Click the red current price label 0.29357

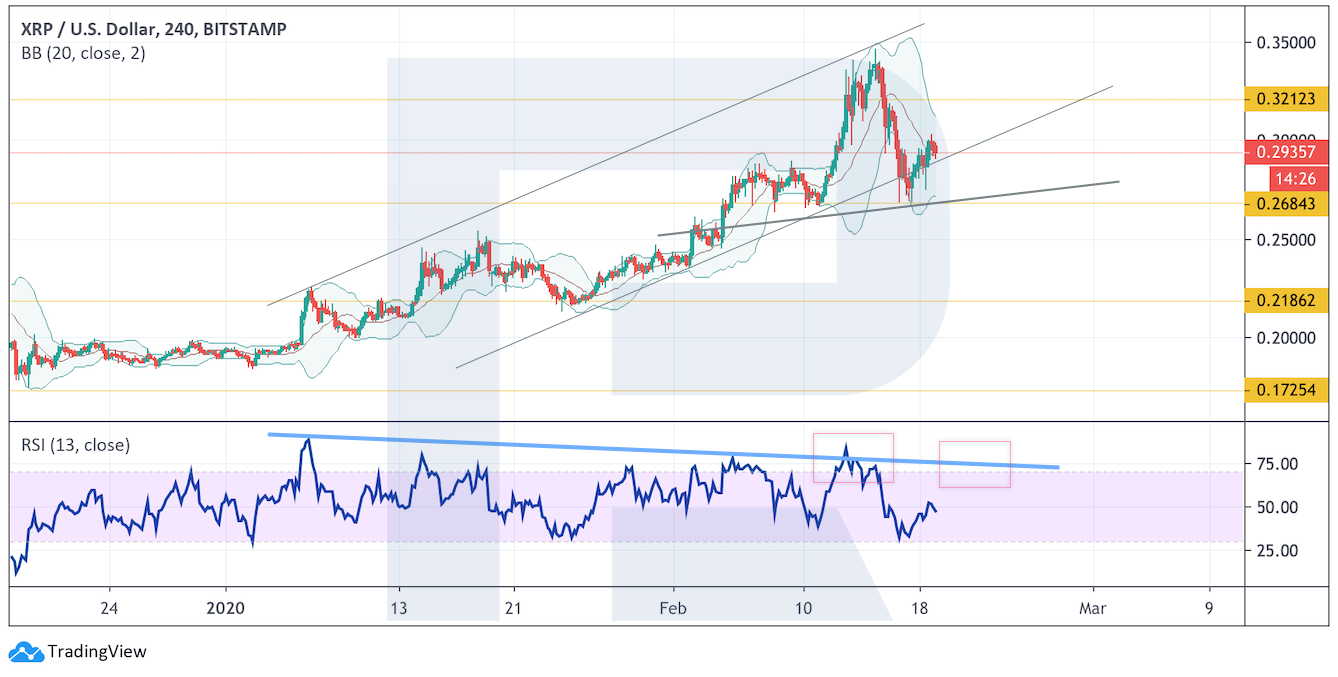coord(1285,153)
